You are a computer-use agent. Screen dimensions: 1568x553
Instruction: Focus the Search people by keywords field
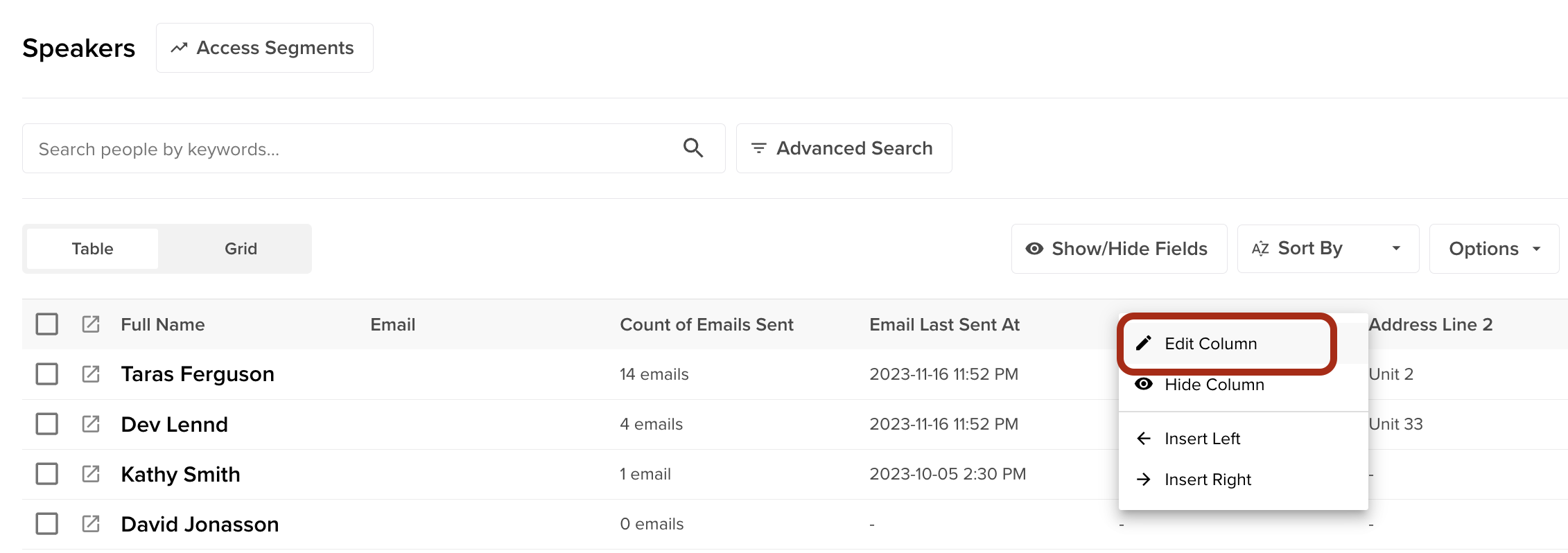(x=347, y=149)
